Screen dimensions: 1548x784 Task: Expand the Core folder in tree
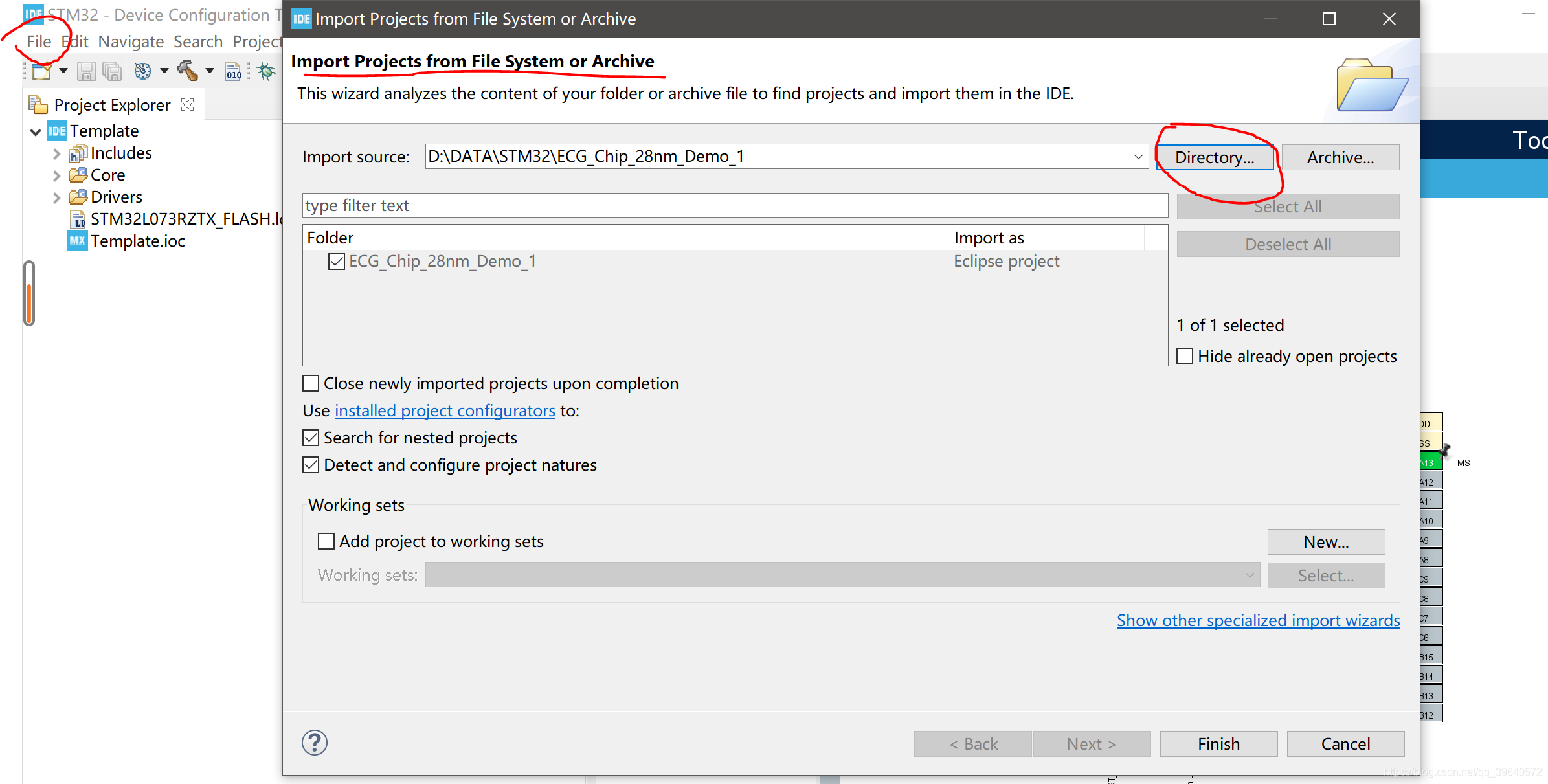click(57, 175)
